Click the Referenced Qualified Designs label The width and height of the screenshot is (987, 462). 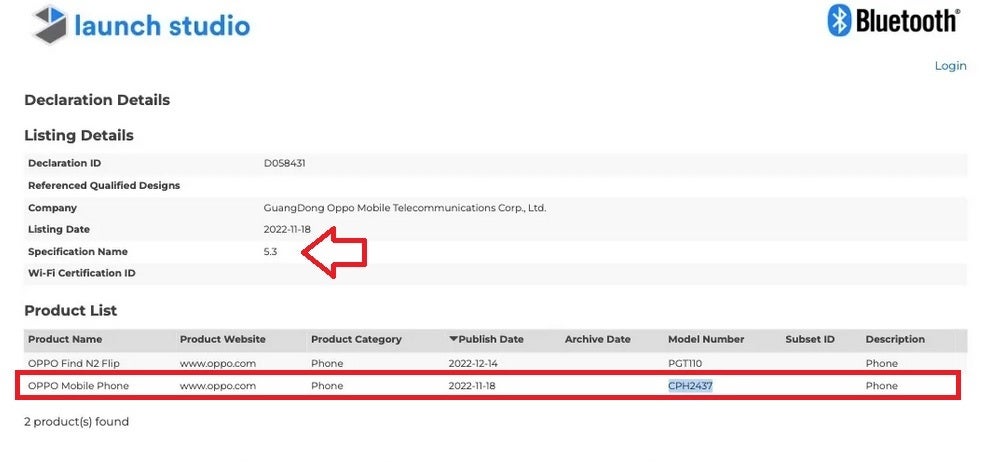click(104, 186)
